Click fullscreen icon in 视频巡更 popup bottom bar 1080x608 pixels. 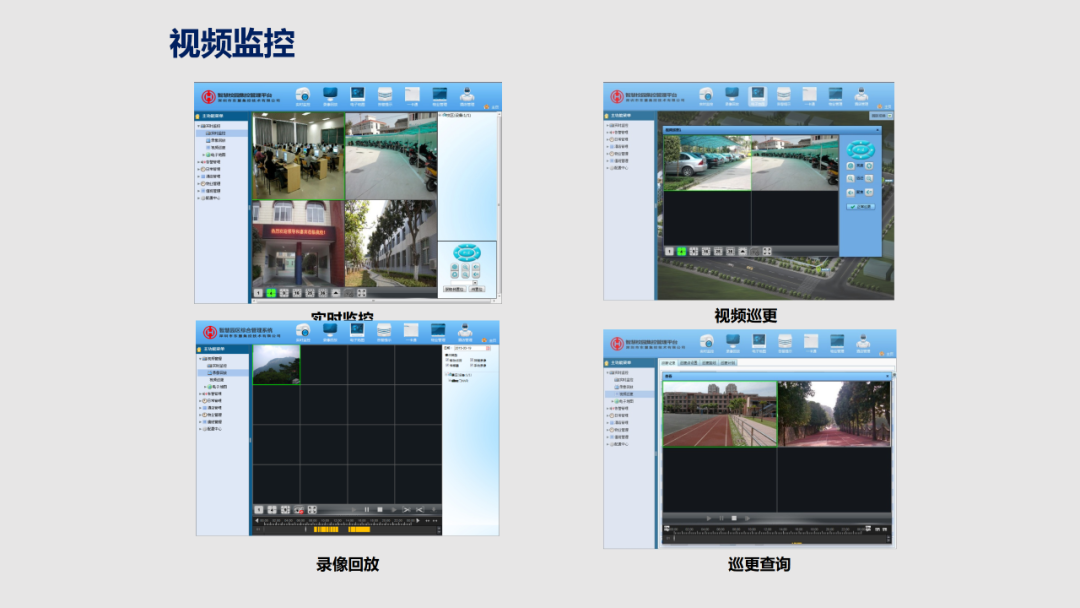coord(767,252)
